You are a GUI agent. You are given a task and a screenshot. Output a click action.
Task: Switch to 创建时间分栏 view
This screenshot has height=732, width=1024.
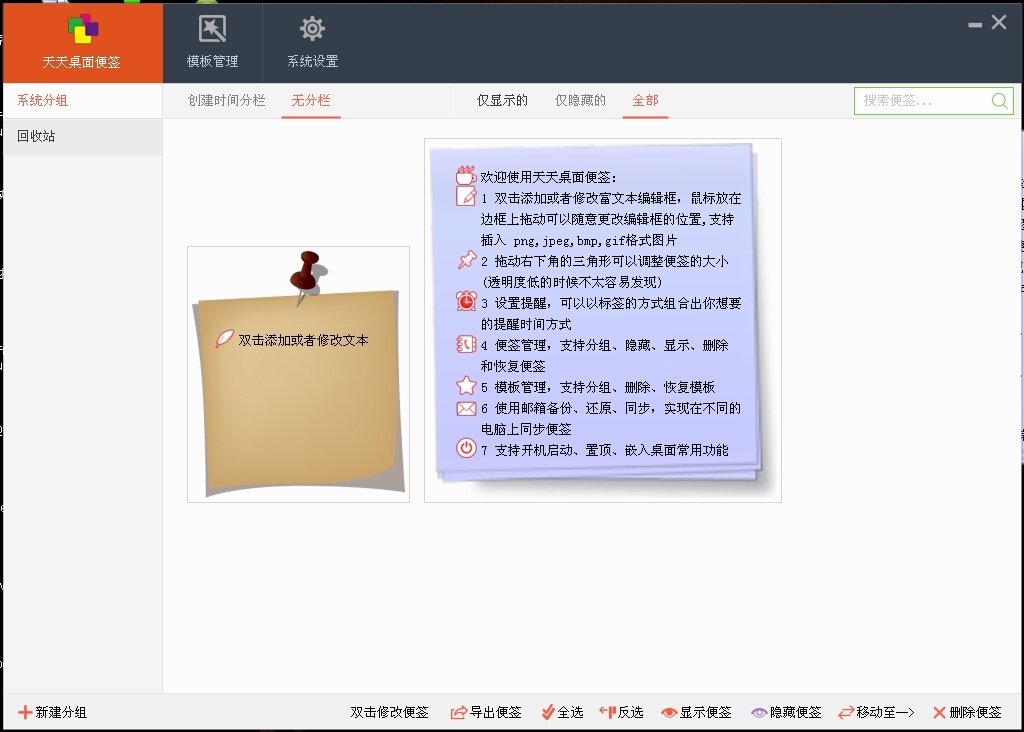click(x=226, y=101)
